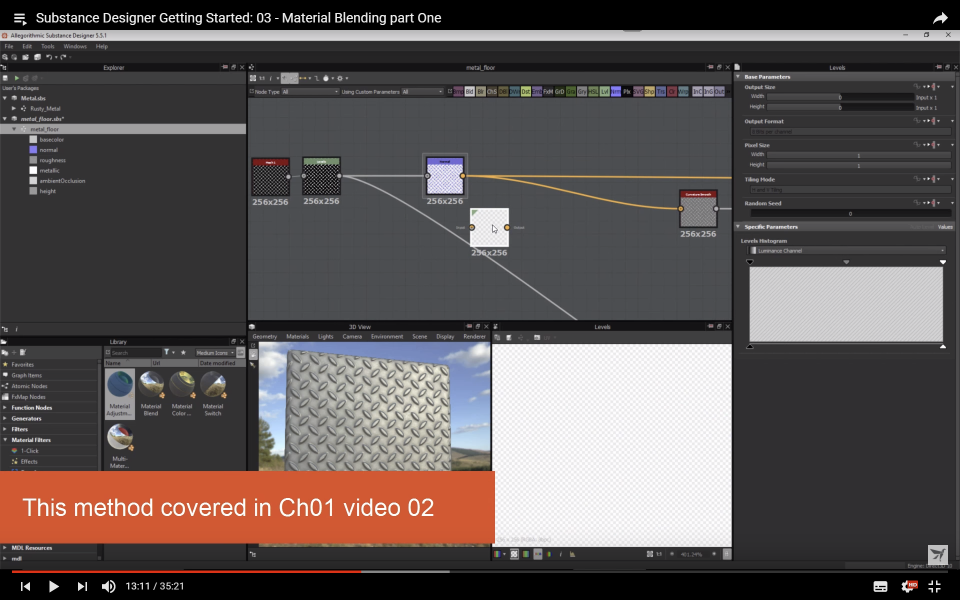Open the Using Custom Parameters dropdown

point(422,92)
